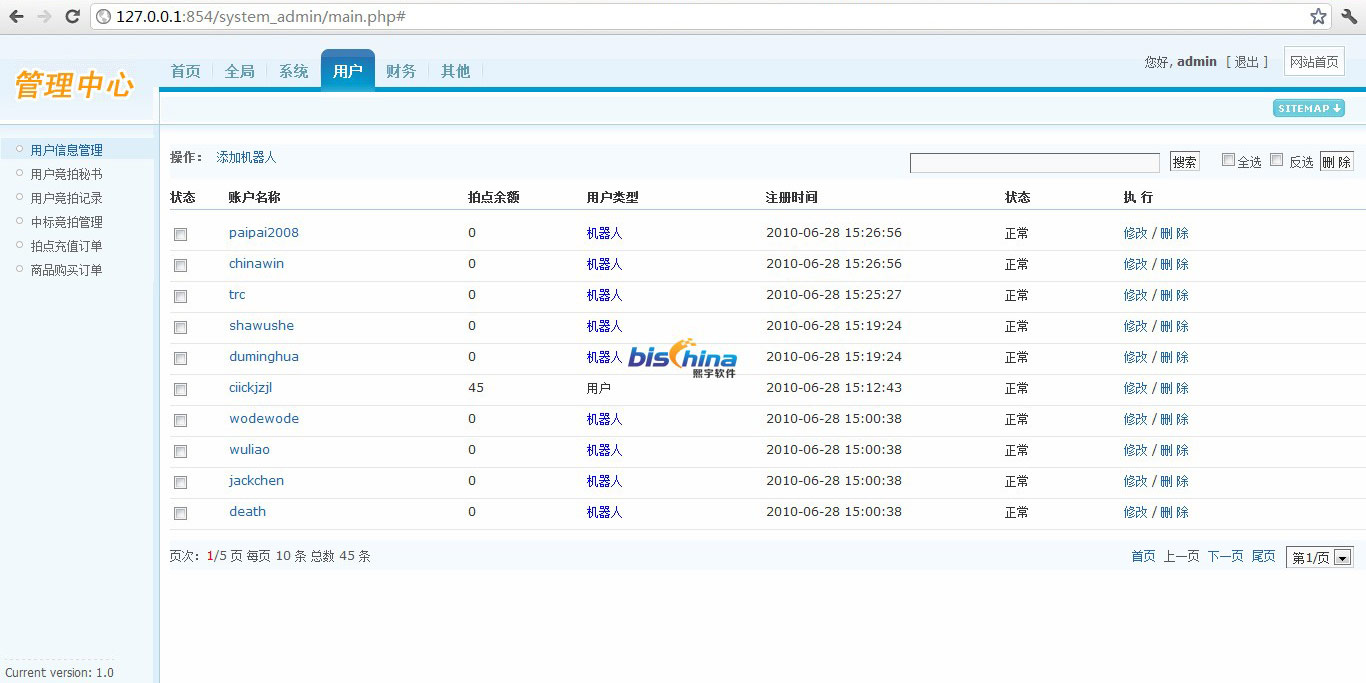Image resolution: width=1366 pixels, height=683 pixels.
Task: Click 删除 in the duminghua row
Action: 1175,357
